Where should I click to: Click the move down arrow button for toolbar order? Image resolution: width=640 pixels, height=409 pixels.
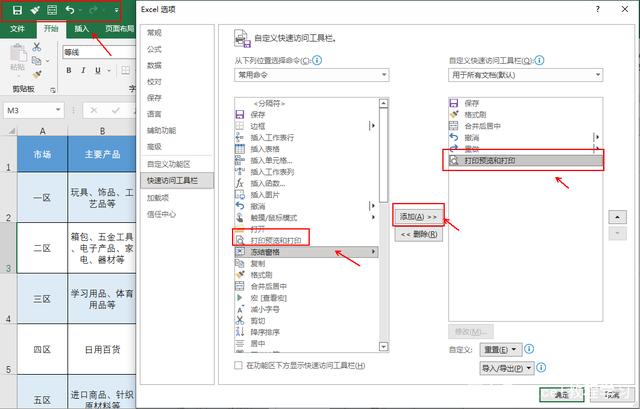coord(618,233)
